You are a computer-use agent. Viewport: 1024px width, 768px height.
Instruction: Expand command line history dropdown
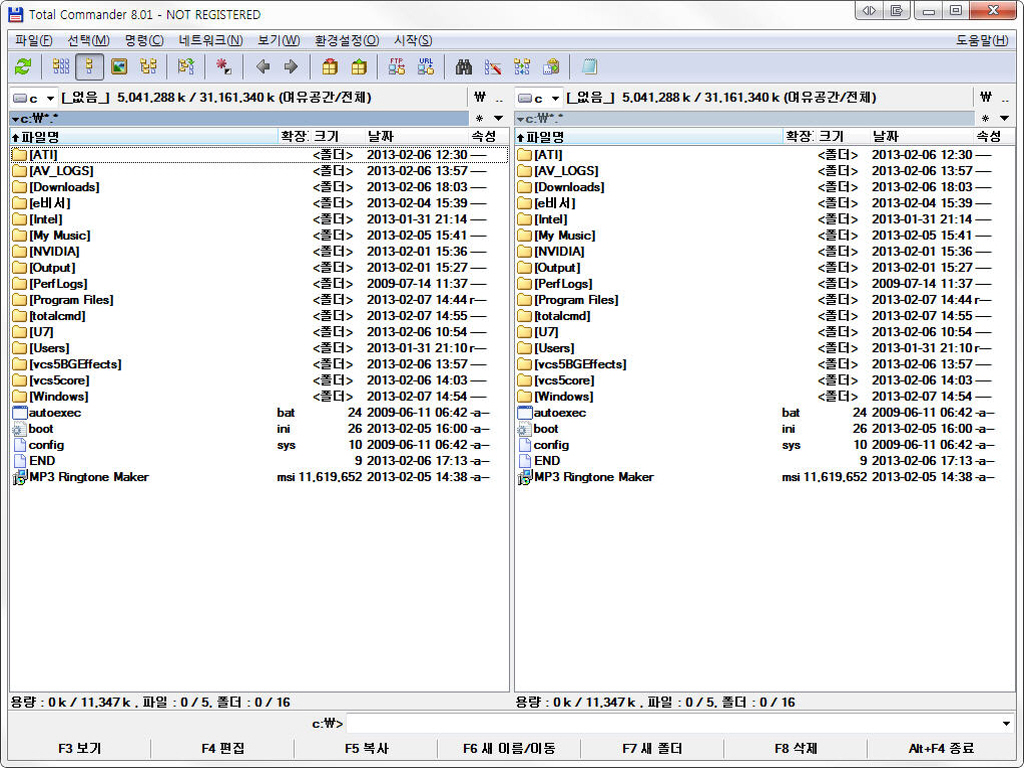(x=1006, y=724)
